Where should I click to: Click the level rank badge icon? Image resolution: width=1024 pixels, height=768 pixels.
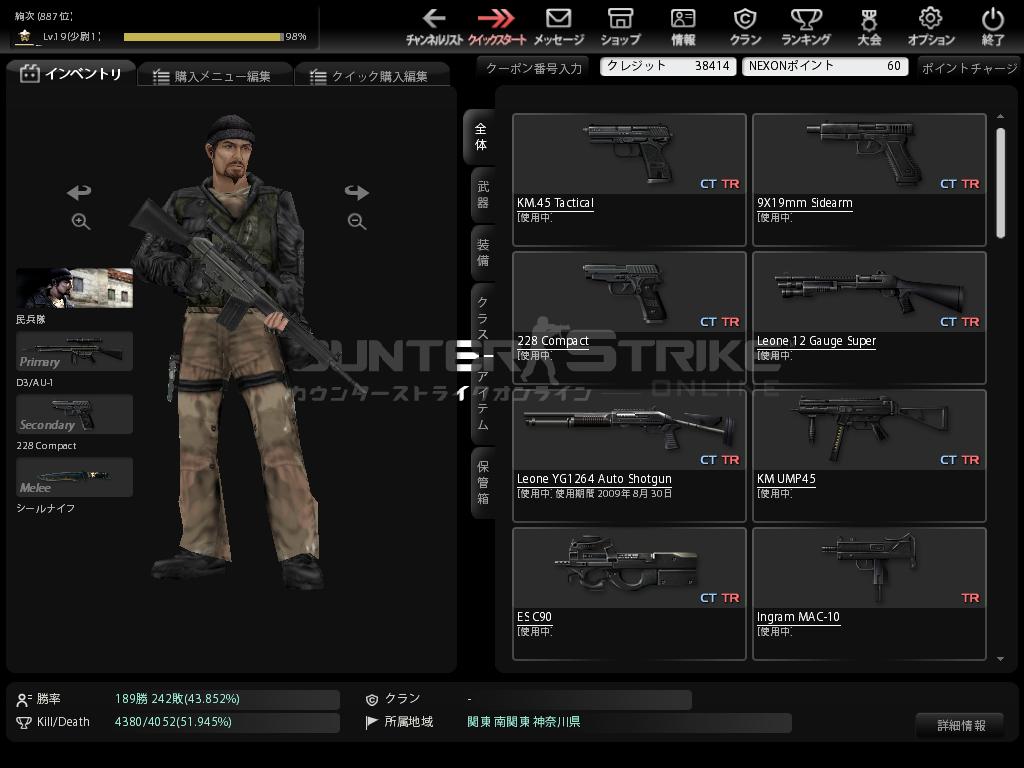25,36
